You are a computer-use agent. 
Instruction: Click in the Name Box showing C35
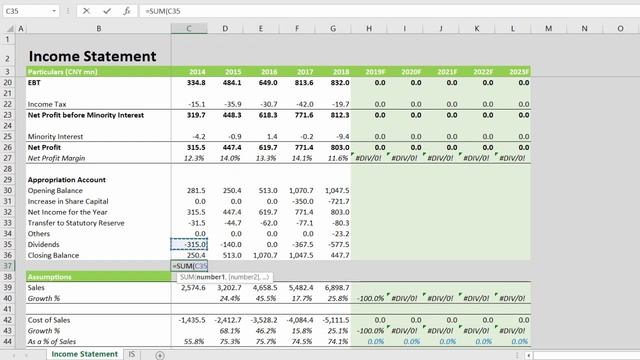27,11
